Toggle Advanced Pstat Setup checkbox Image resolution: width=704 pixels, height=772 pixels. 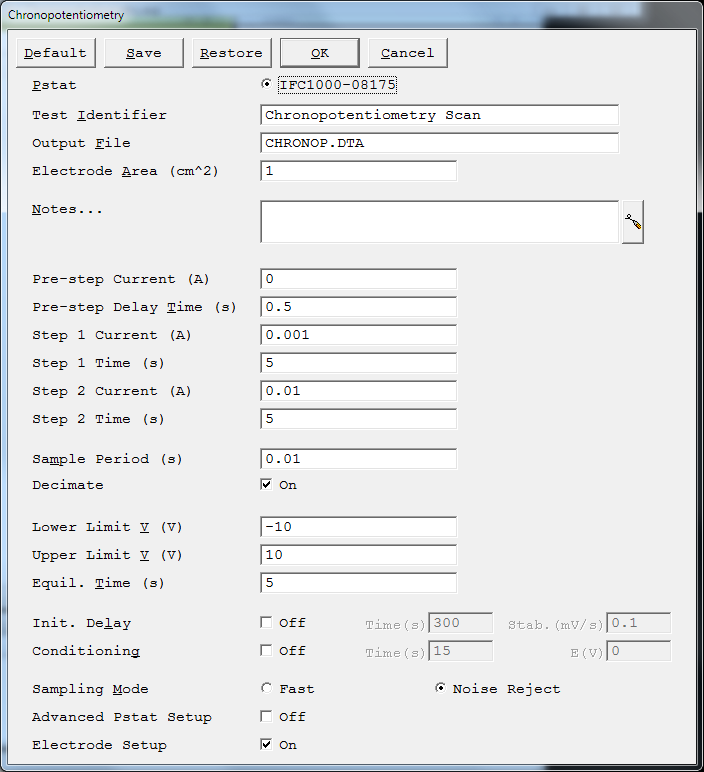click(266, 716)
